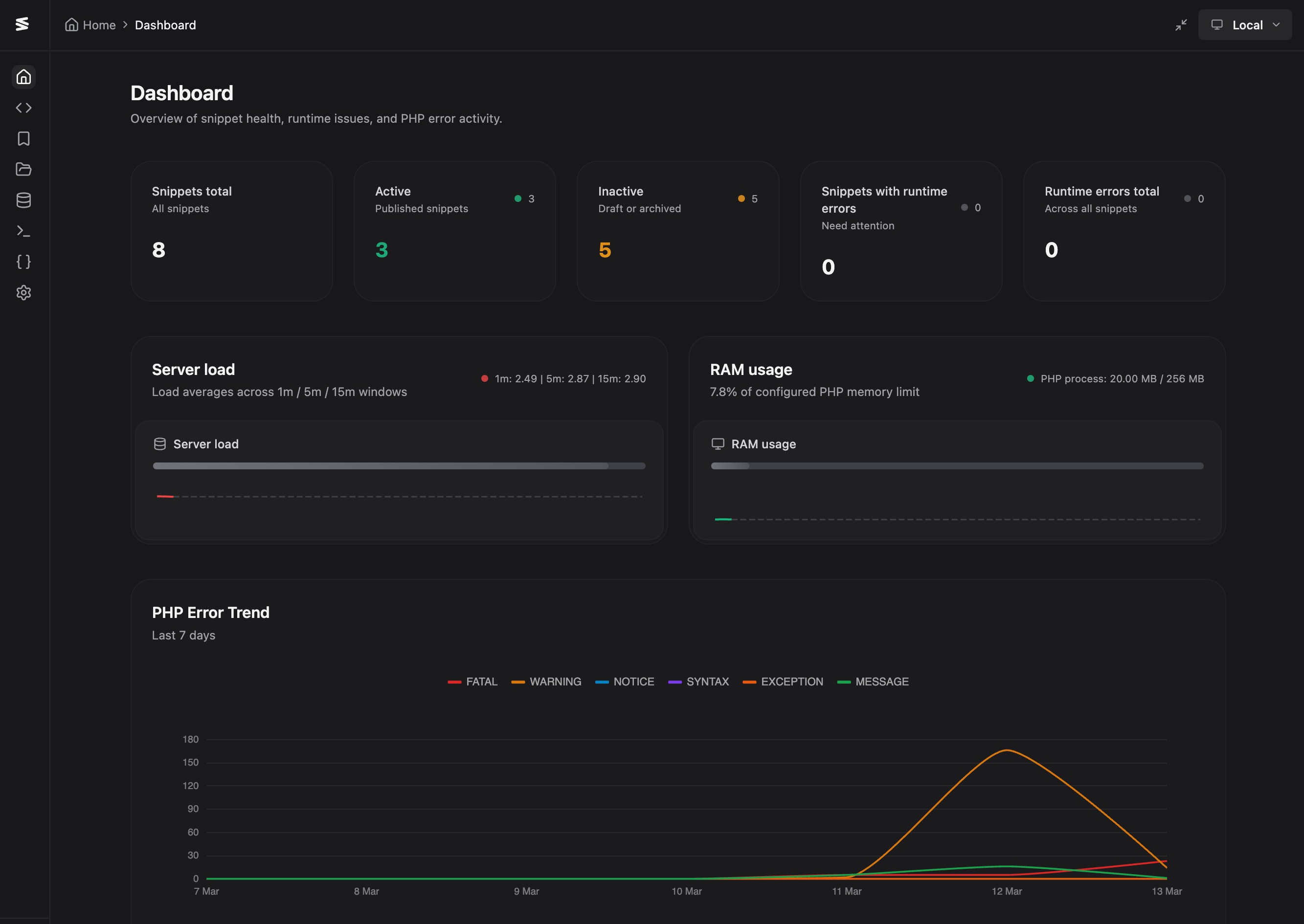Open the database icon in sidebar
The height and width of the screenshot is (924, 1304).
click(23, 200)
